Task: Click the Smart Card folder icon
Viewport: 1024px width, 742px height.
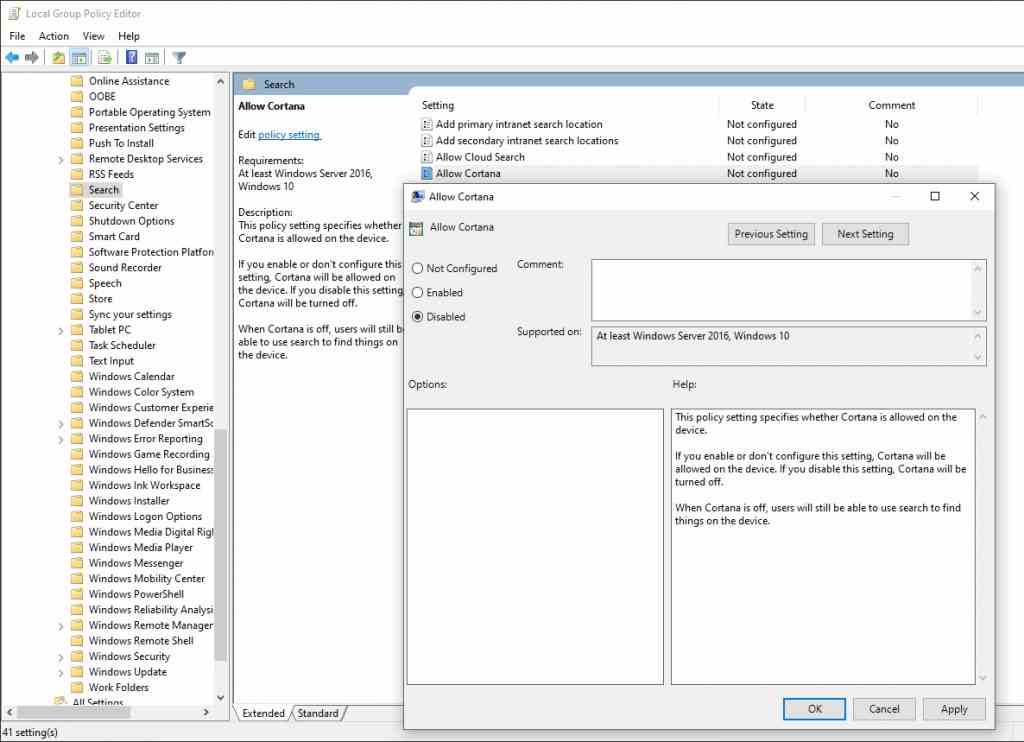Action: [x=77, y=236]
